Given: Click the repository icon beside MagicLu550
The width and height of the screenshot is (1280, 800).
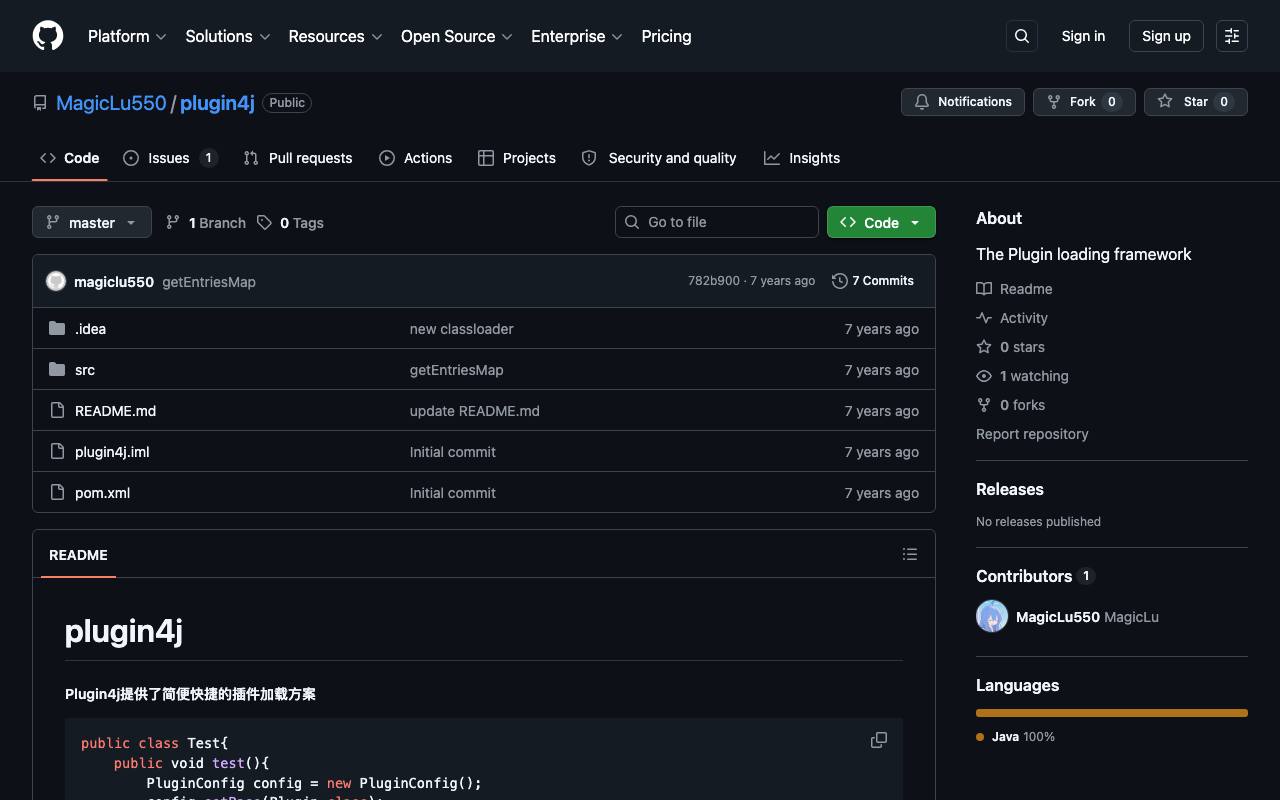Looking at the screenshot, I should [x=40, y=103].
